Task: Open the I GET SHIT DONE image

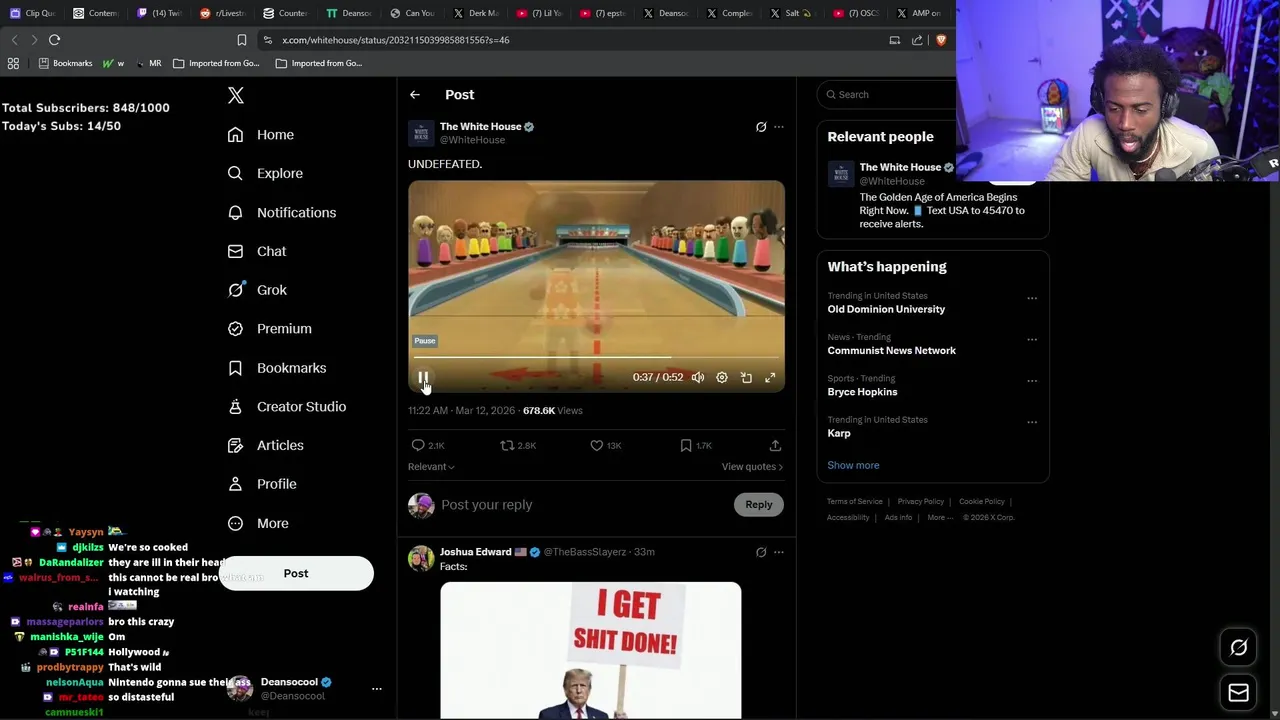Action: click(591, 651)
